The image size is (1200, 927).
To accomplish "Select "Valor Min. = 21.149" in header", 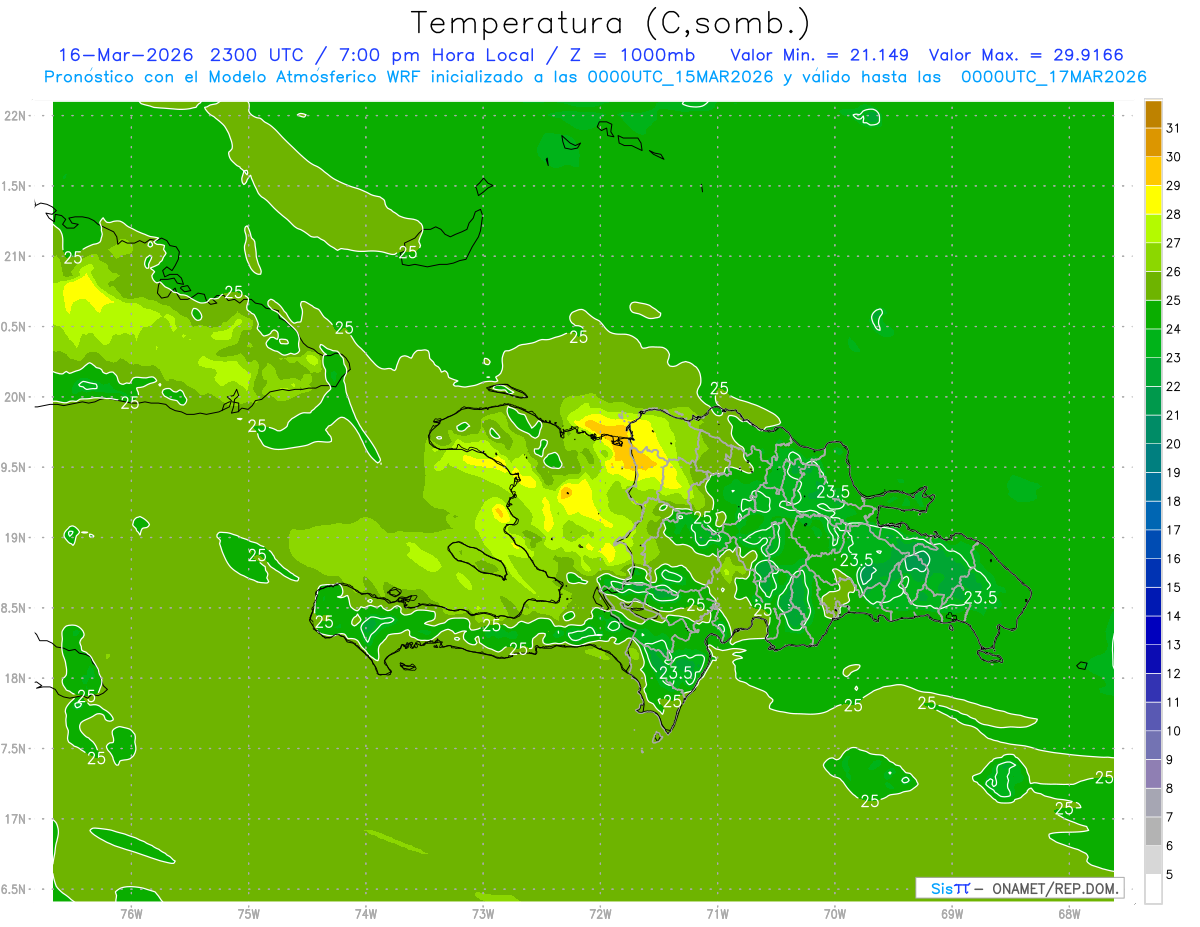I will (x=820, y=55).
